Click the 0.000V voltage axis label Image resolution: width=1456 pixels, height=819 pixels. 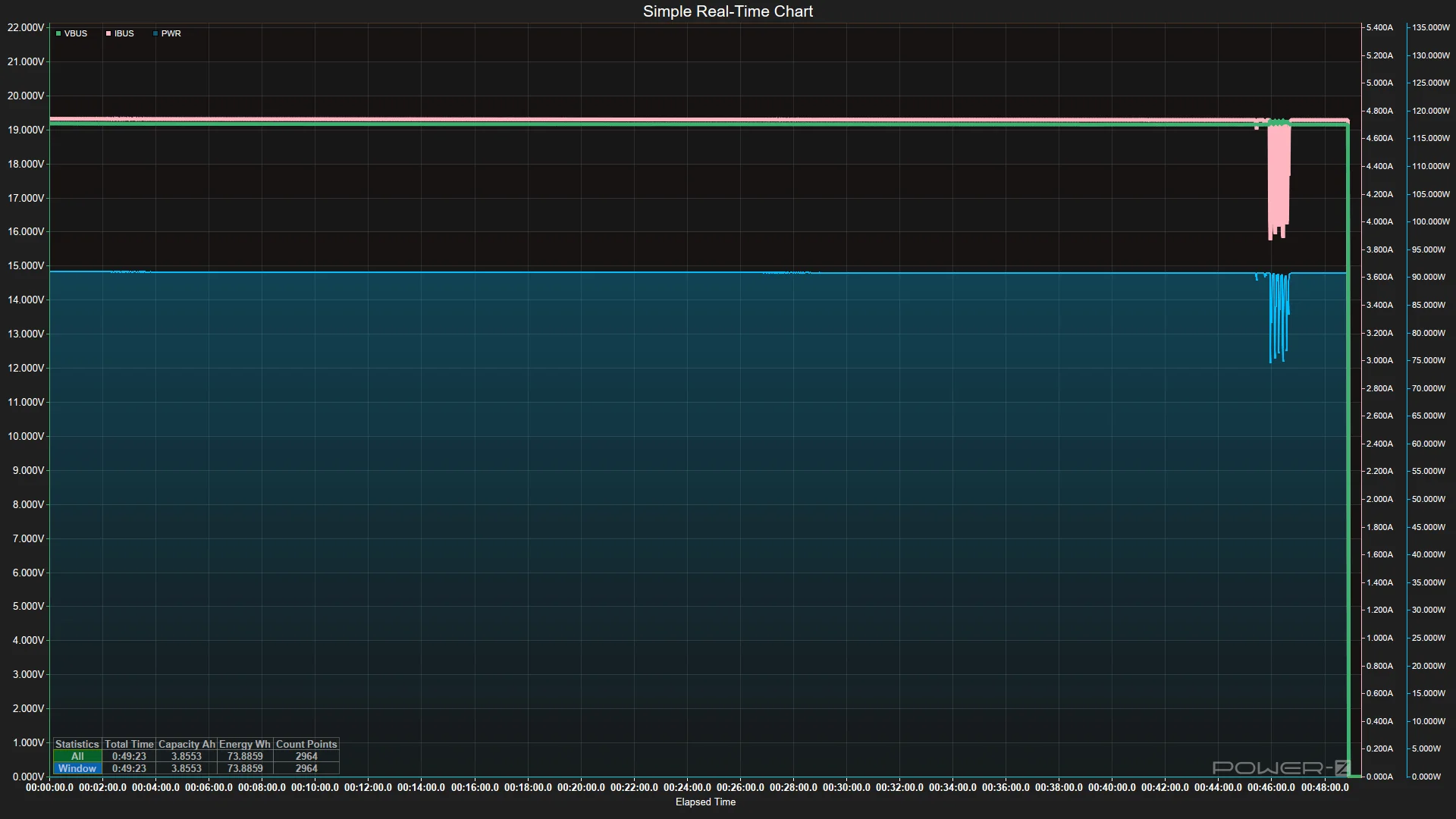click(x=28, y=777)
